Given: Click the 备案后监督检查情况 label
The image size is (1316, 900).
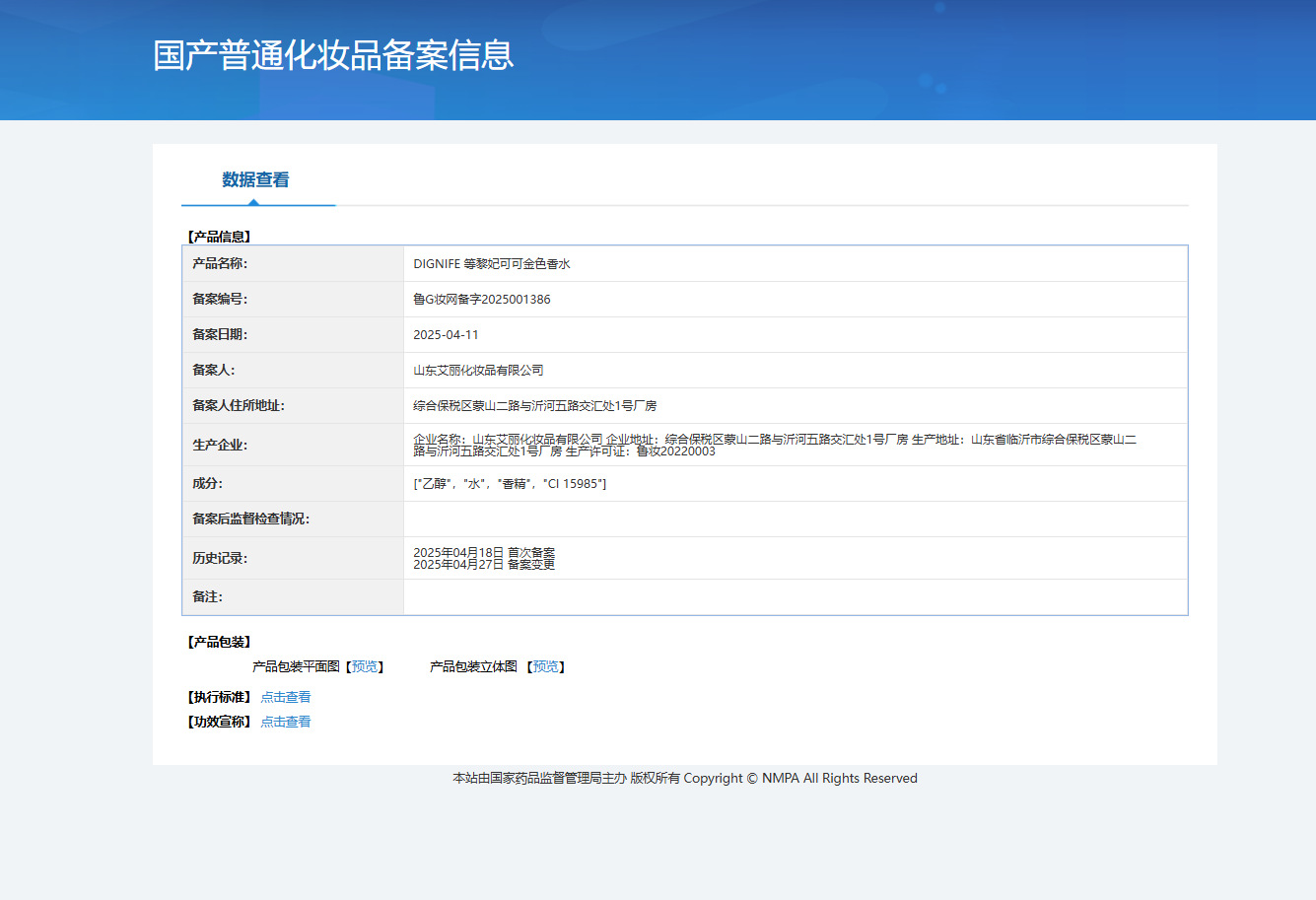Looking at the screenshot, I should point(250,519).
